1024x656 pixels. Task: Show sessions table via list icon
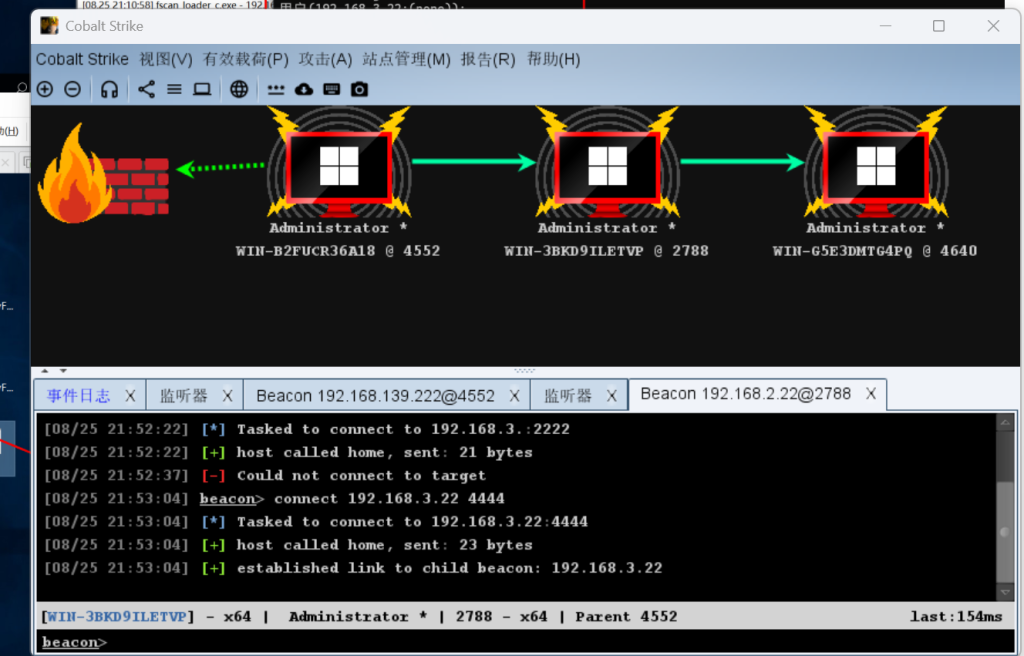(x=174, y=89)
